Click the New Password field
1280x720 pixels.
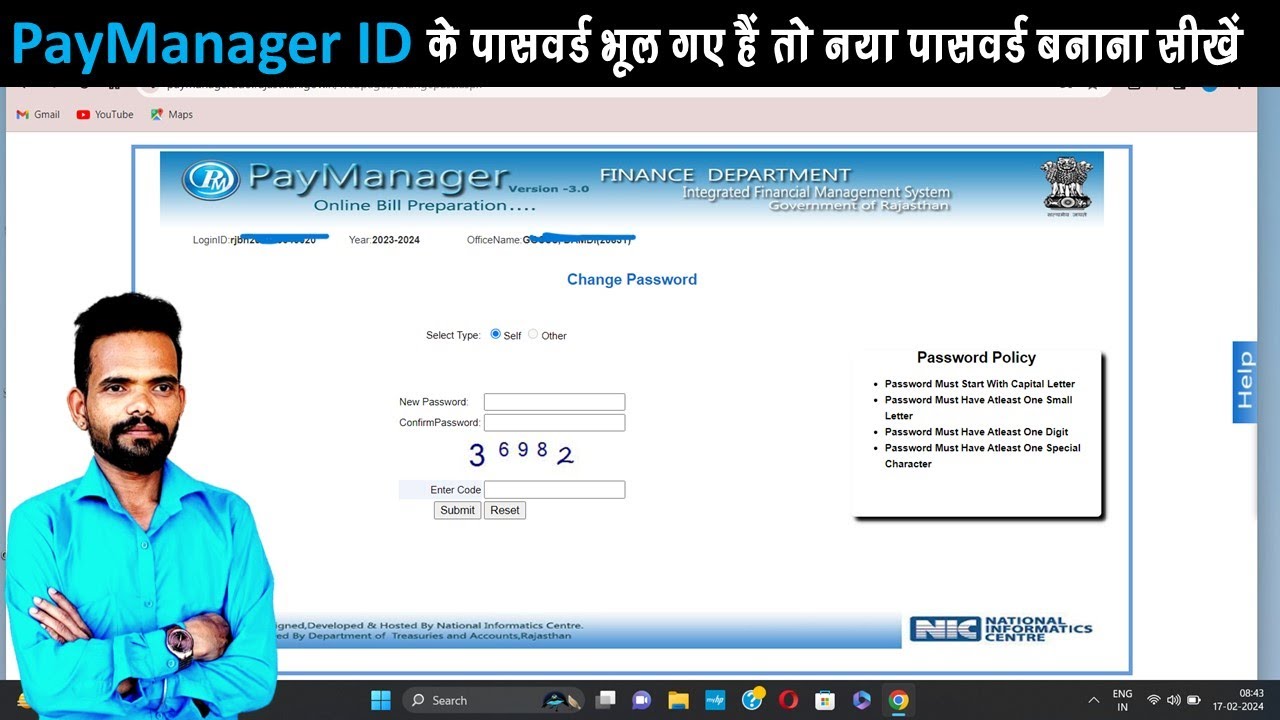pyautogui.click(x=555, y=402)
